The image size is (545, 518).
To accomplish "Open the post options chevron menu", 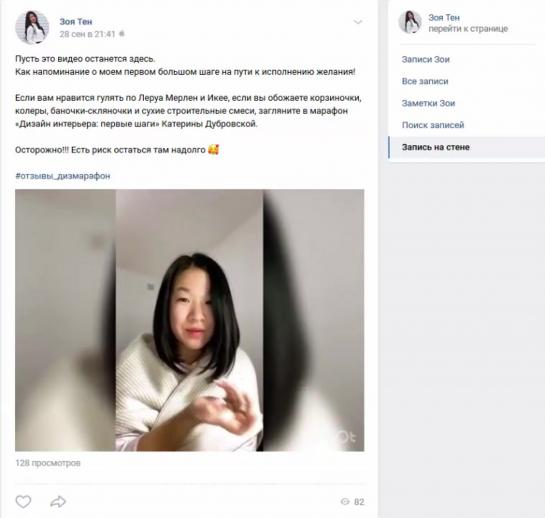I will (x=358, y=22).
